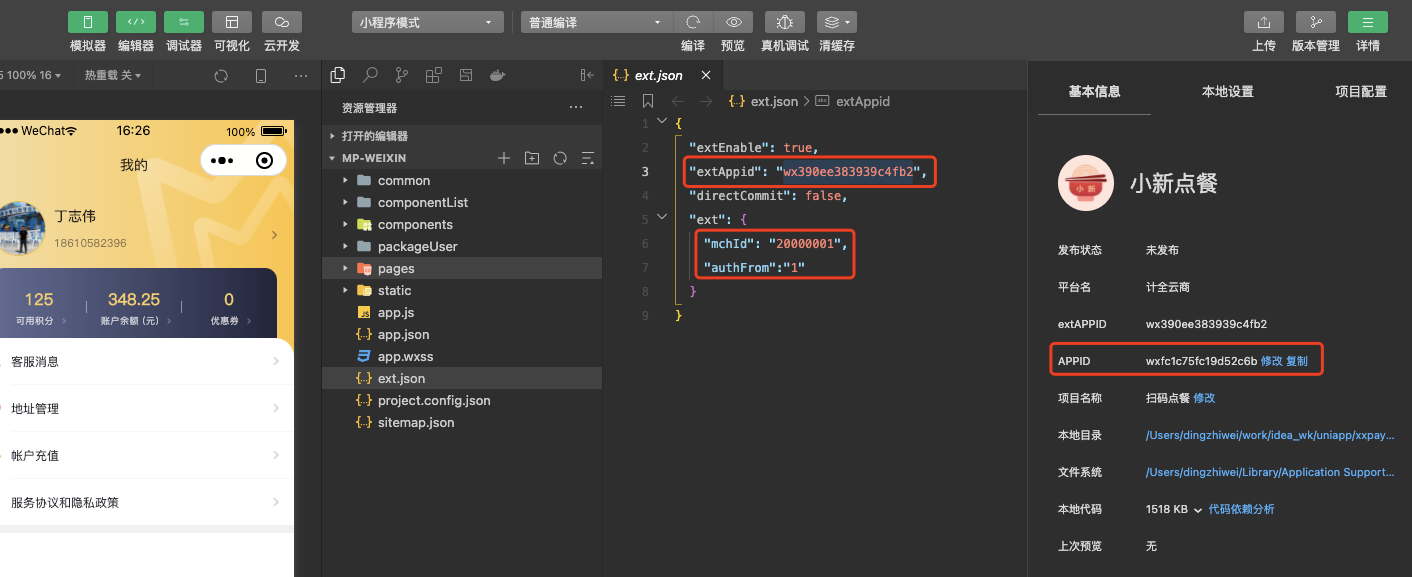
Task: Click the simulator rotate icon
Action: tap(221, 76)
